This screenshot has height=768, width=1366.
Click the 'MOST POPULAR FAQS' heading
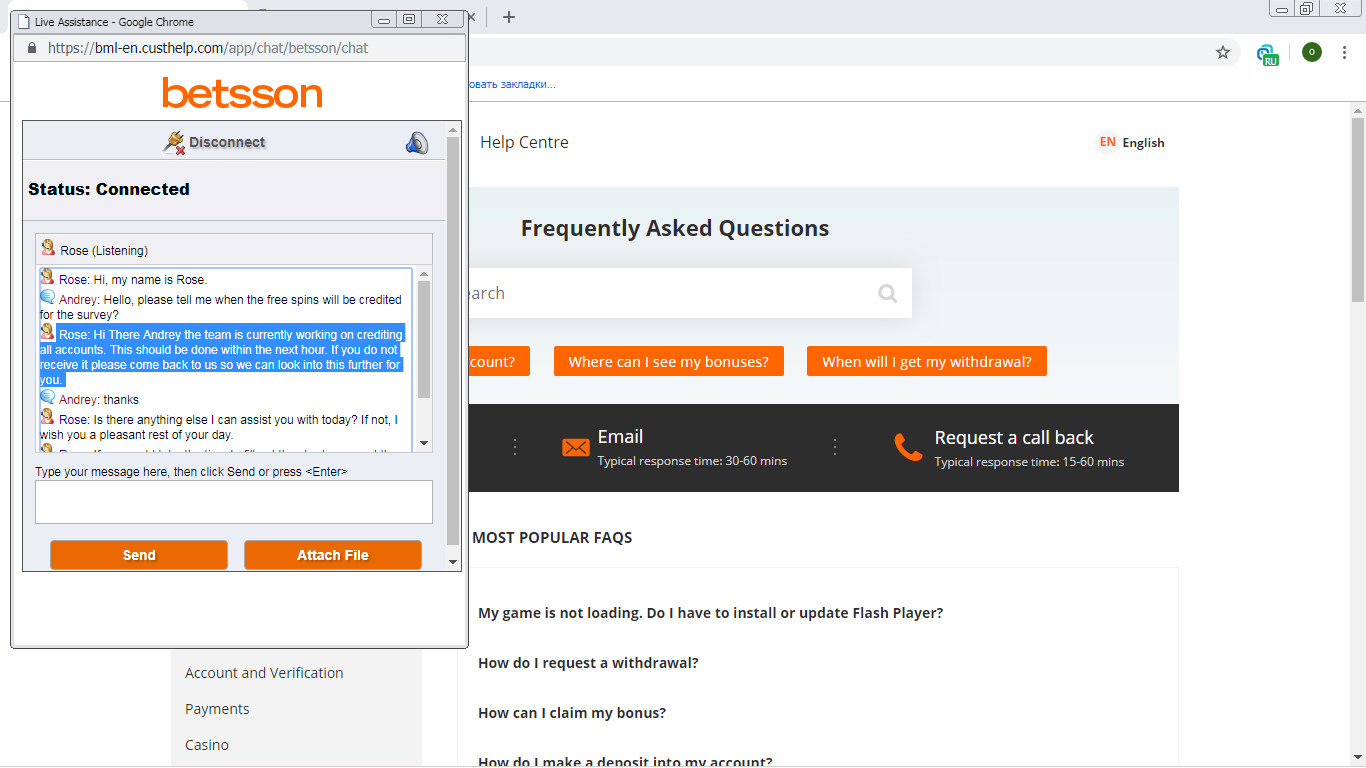pos(552,537)
